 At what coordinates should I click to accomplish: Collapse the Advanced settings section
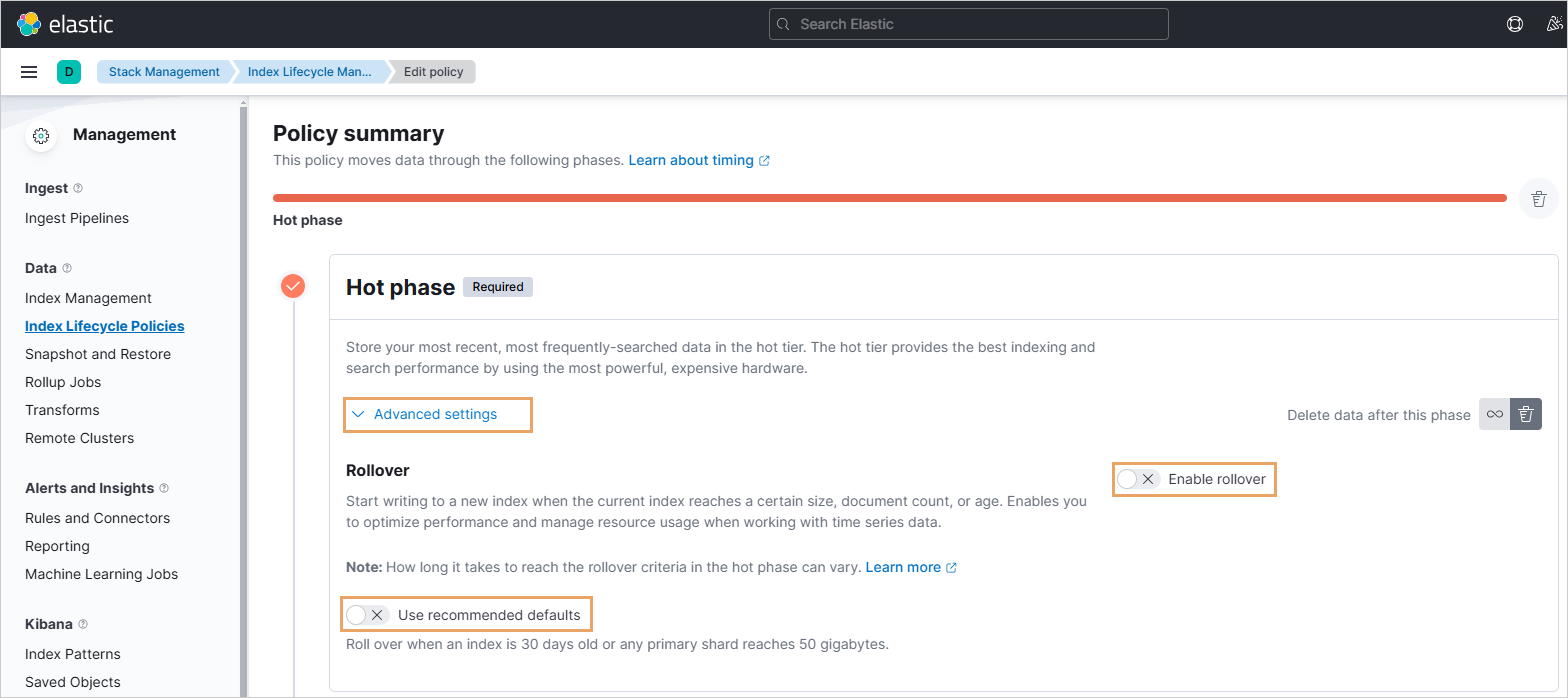[x=425, y=414]
